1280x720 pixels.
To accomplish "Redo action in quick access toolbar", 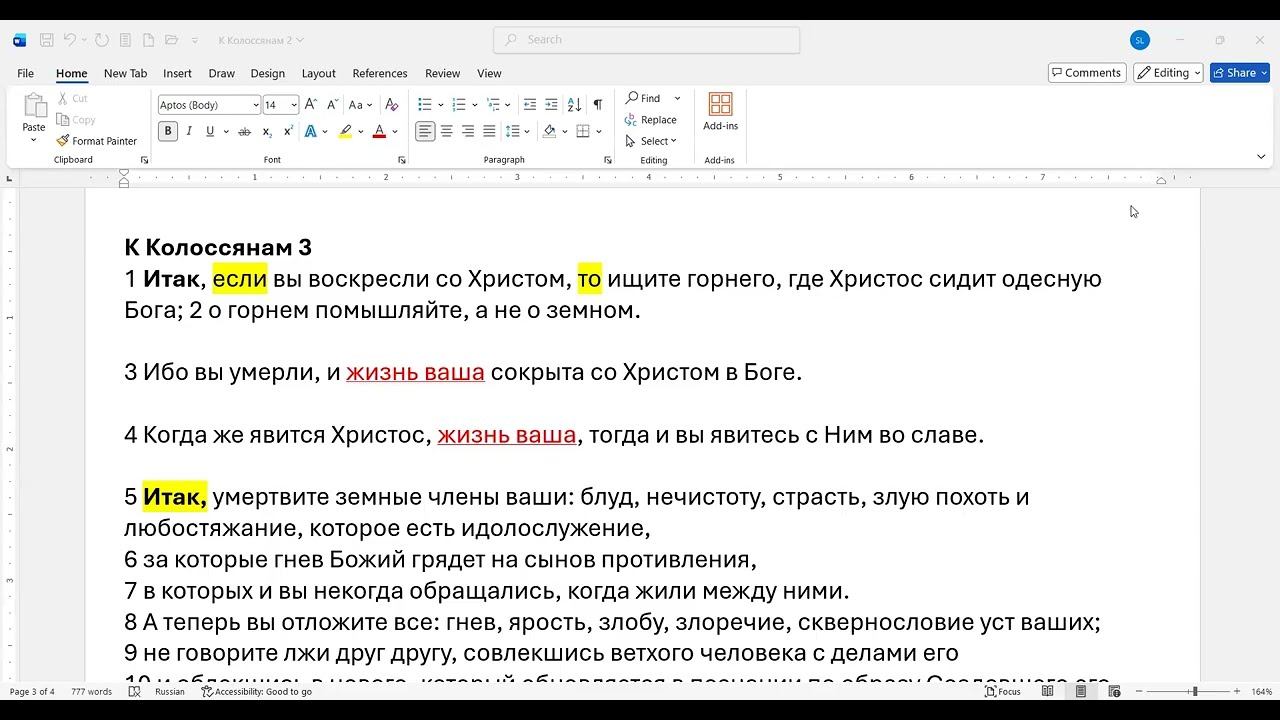I will 102,40.
